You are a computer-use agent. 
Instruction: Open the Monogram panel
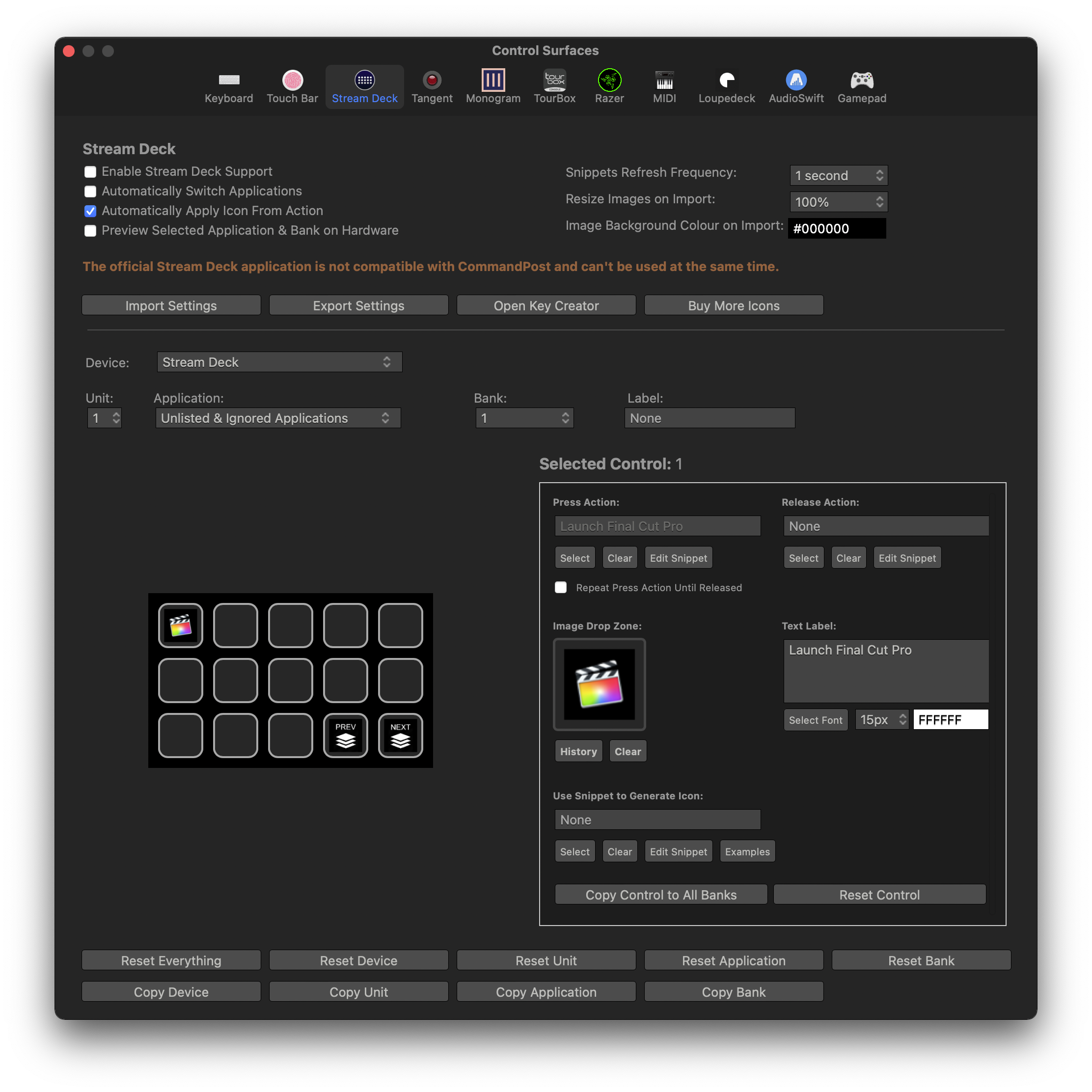point(493,87)
